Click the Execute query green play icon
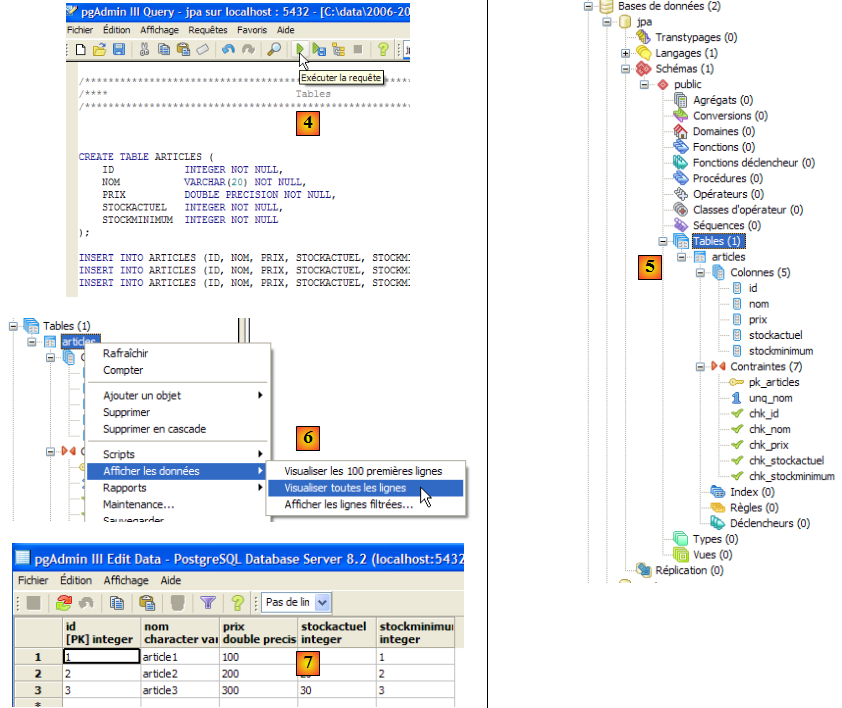 coord(299,49)
